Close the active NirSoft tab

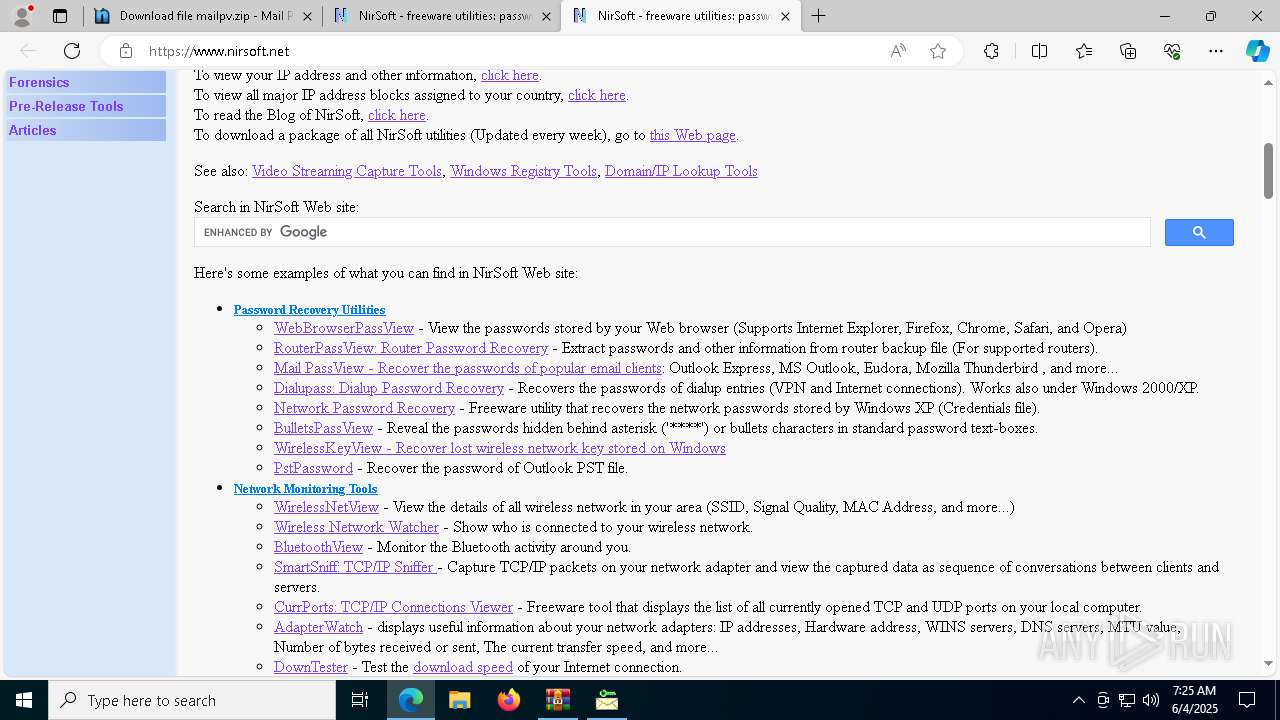point(785,16)
